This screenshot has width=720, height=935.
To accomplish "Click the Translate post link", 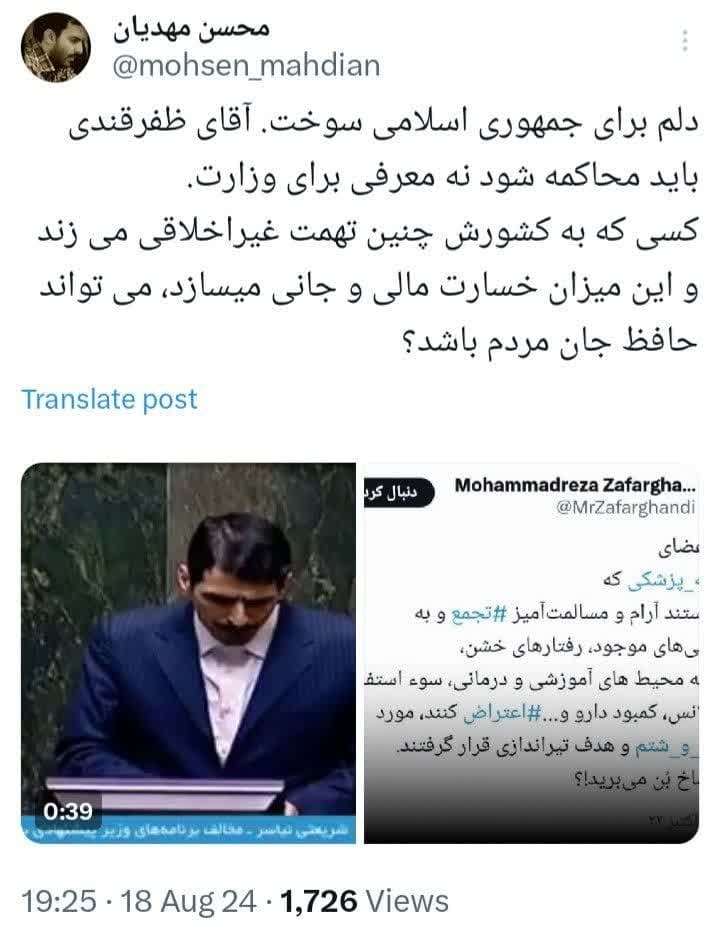I will click(x=109, y=399).
